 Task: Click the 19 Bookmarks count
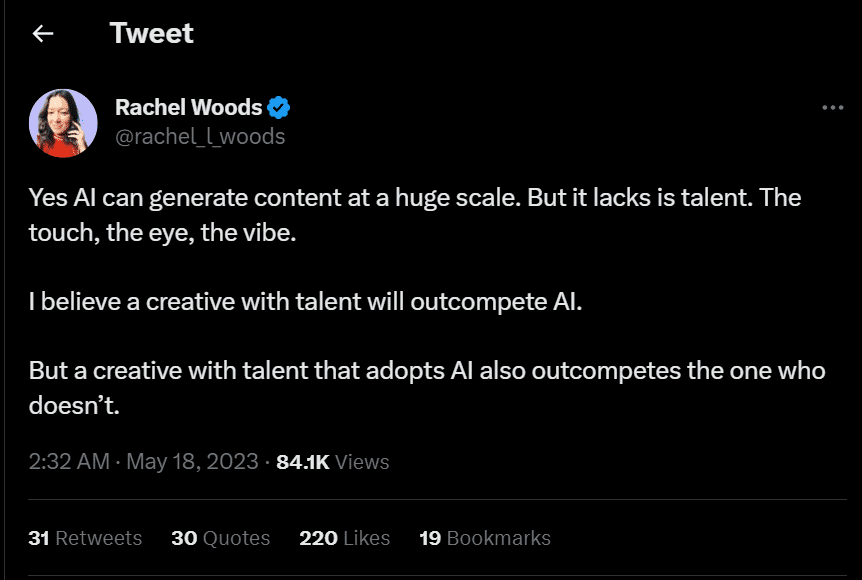pos(484,538)
